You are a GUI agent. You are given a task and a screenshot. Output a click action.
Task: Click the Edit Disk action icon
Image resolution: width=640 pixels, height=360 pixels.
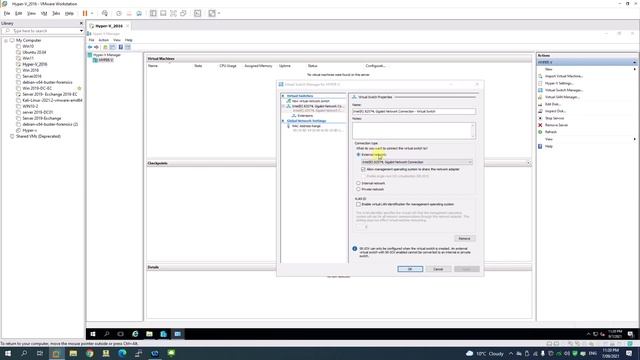pyautogui.click(x=540, y=104)
